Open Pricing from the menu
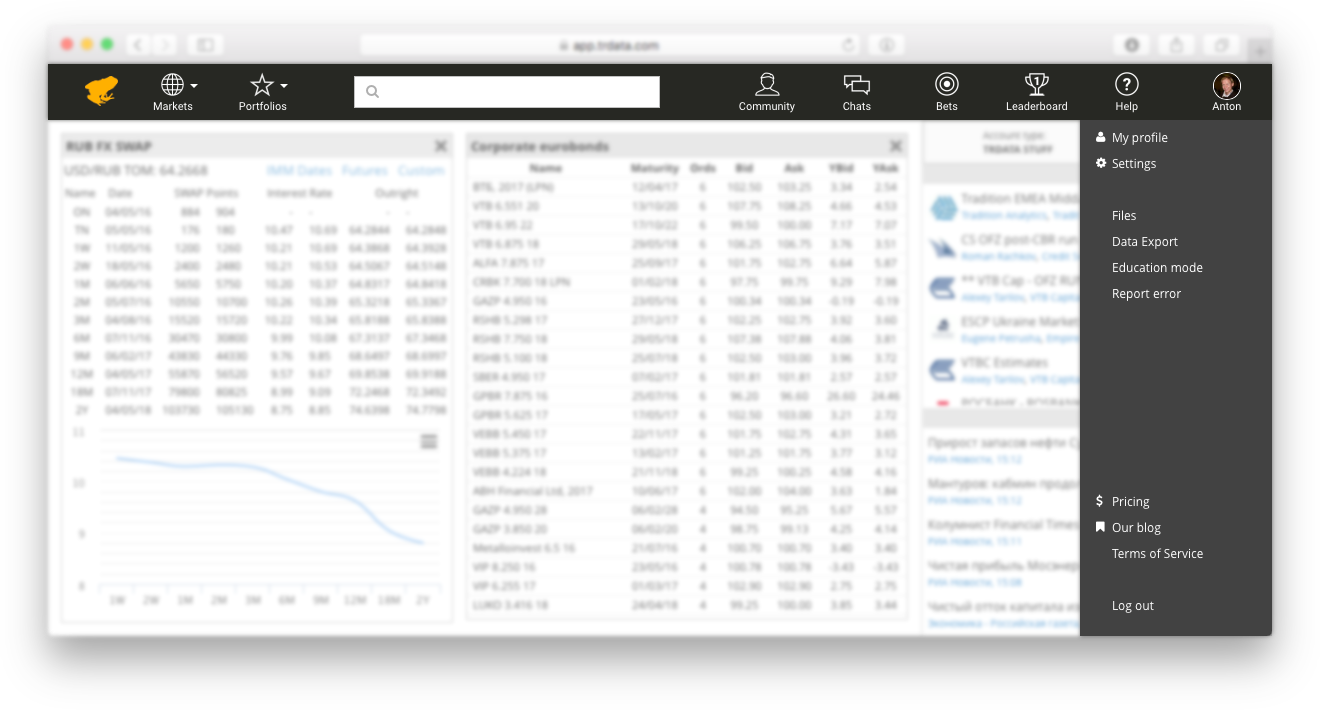This screenshot has height=710, width=1320. tap(1131, 502)
